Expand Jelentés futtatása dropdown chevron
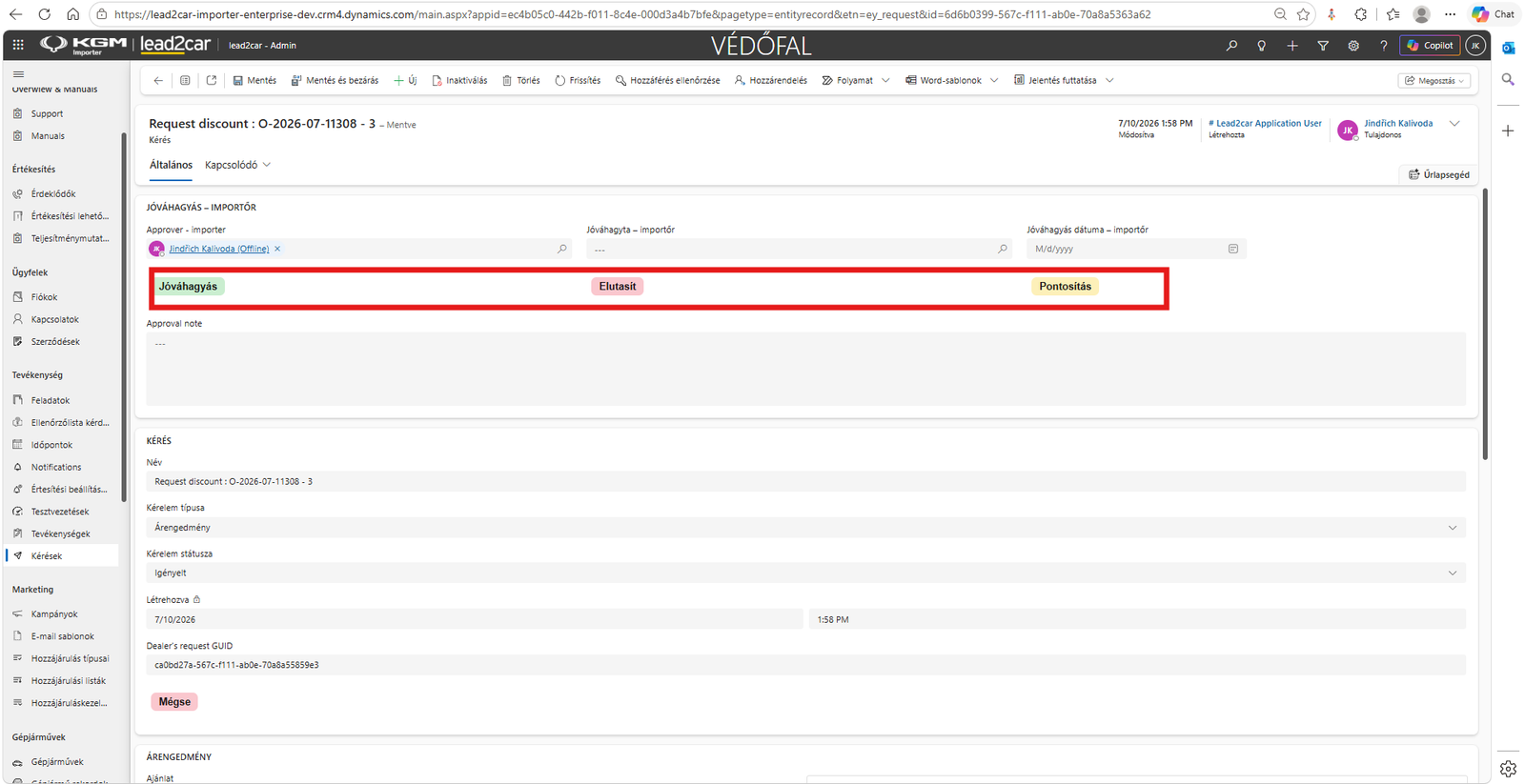The image size is (1525, 784). pyautogui.click(x=1109, y=81)
